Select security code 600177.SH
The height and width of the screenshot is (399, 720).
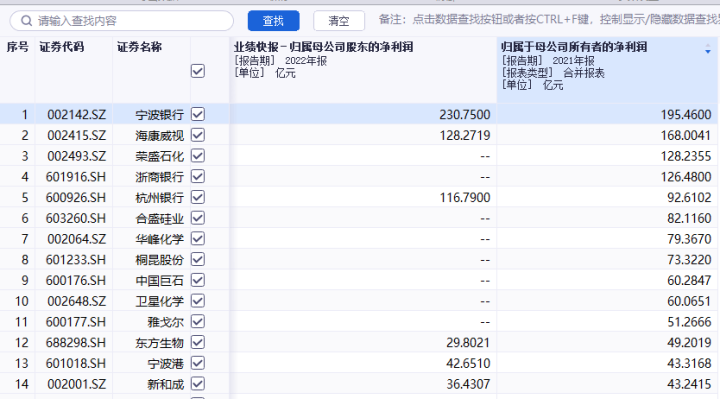tap(76, 322)
